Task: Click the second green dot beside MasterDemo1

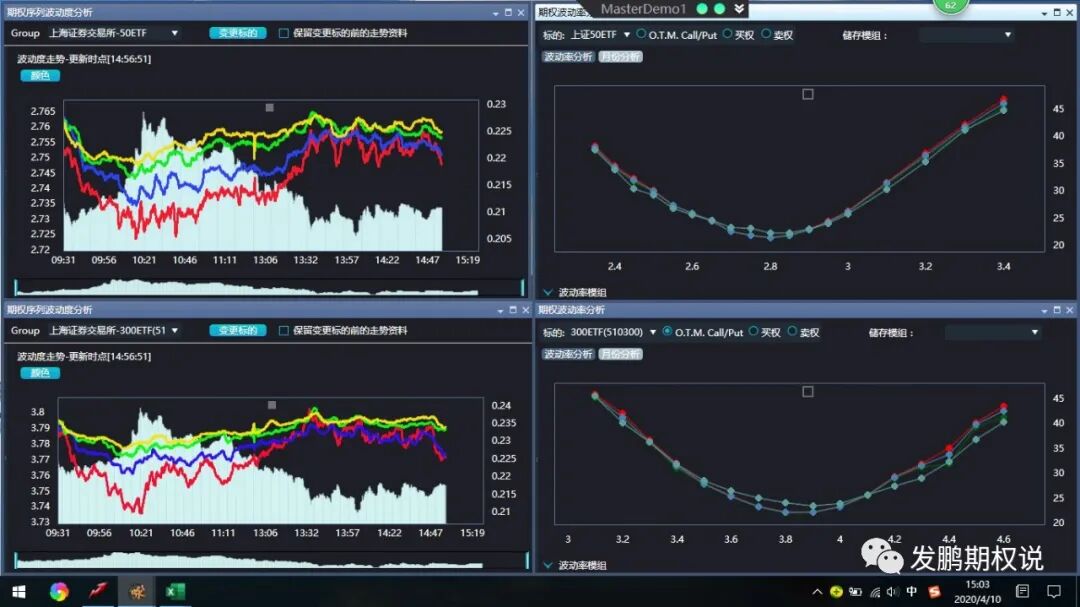Action: 720,8
